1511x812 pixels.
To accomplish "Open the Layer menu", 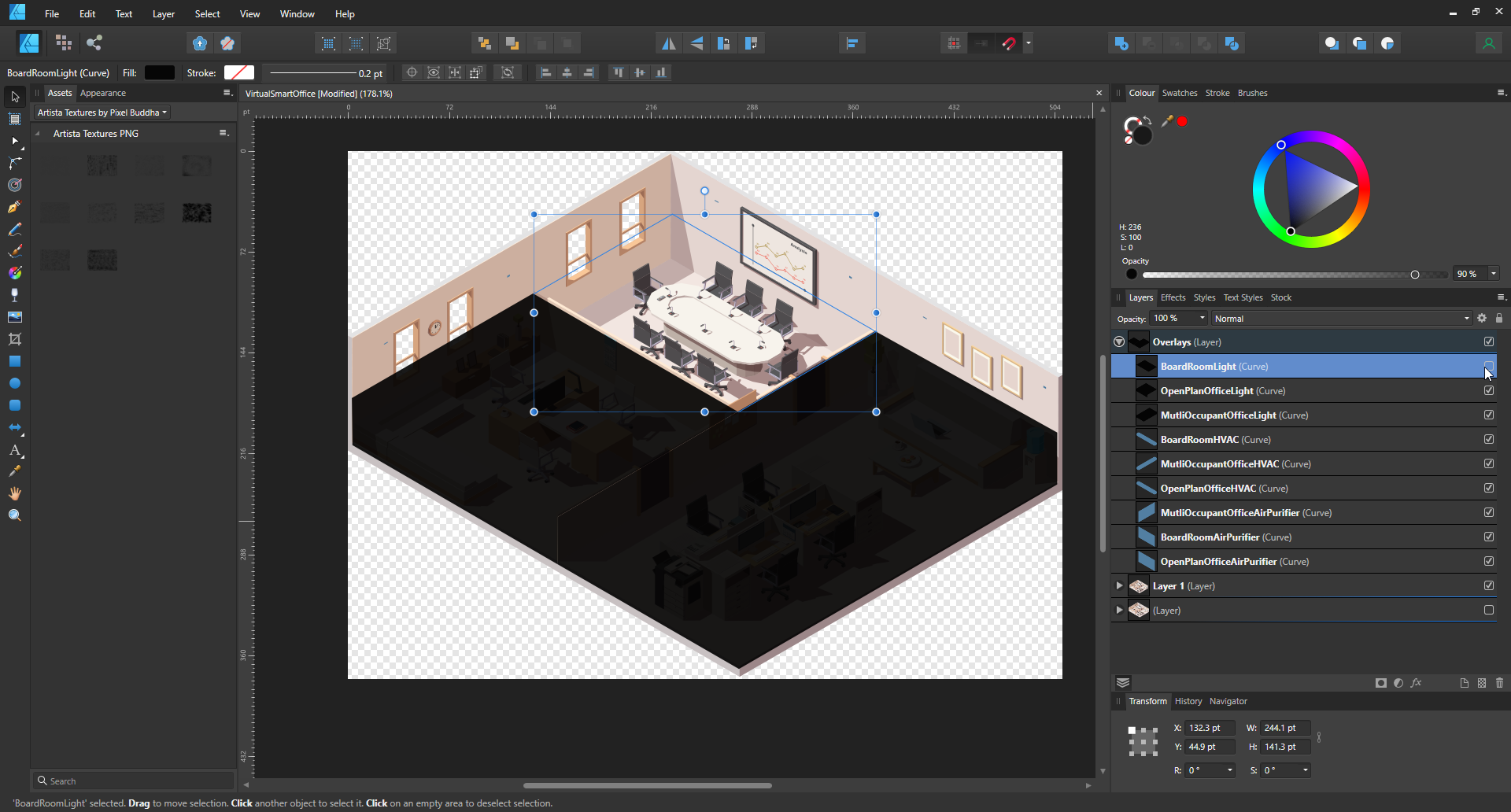I will 164,14.
